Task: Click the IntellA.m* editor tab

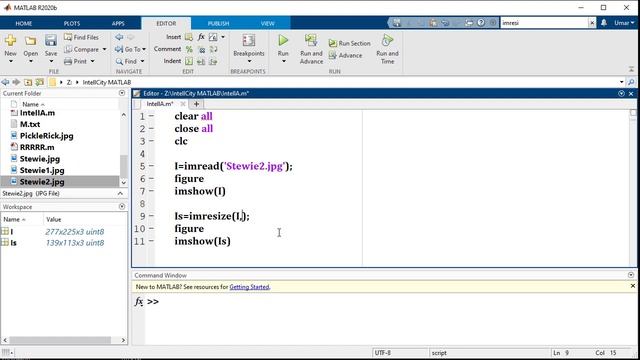Action: (x=160, y=104)
